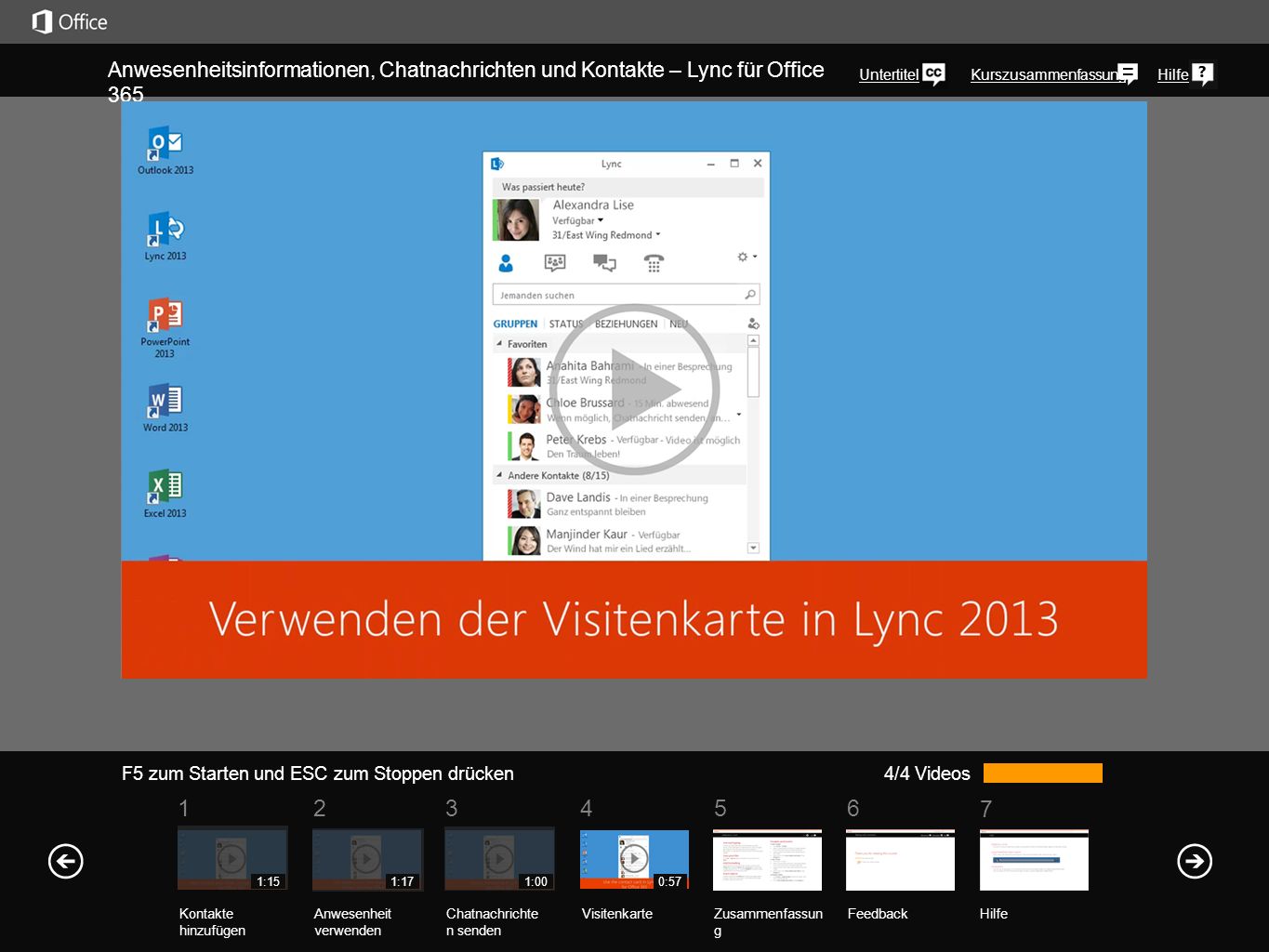Click the Hilfe question mark icon
The height and width of the screenshot is (952, 1269).
[1202, 73]
